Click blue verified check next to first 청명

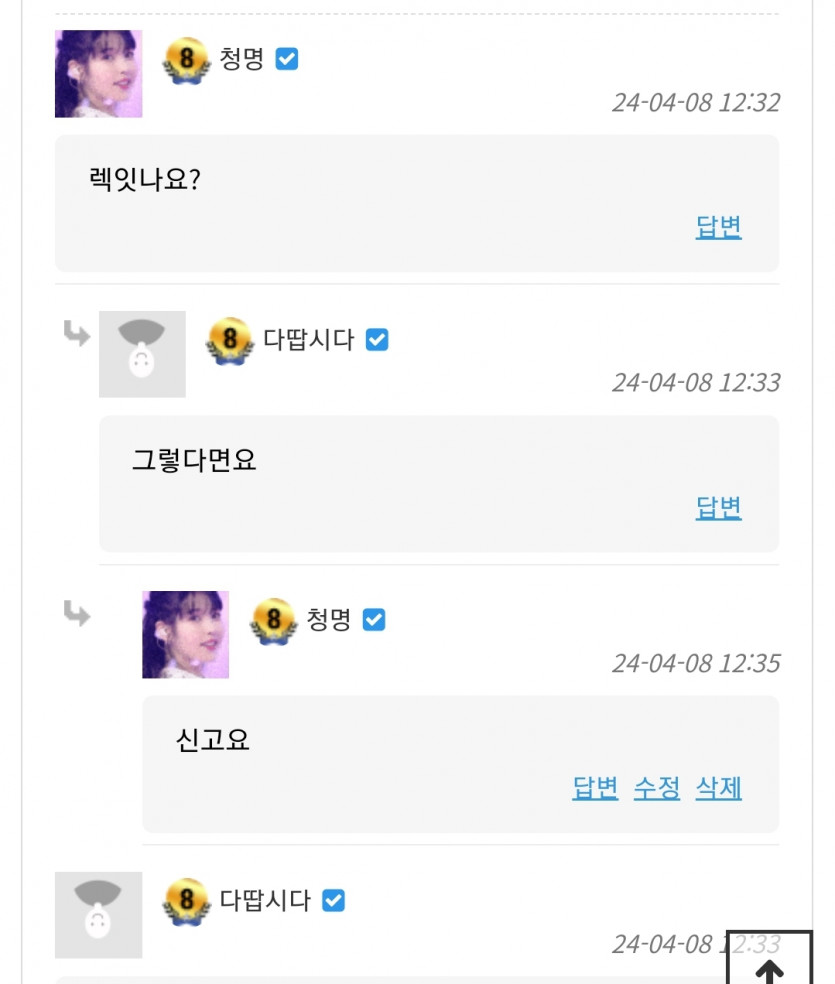pos(287,60)
